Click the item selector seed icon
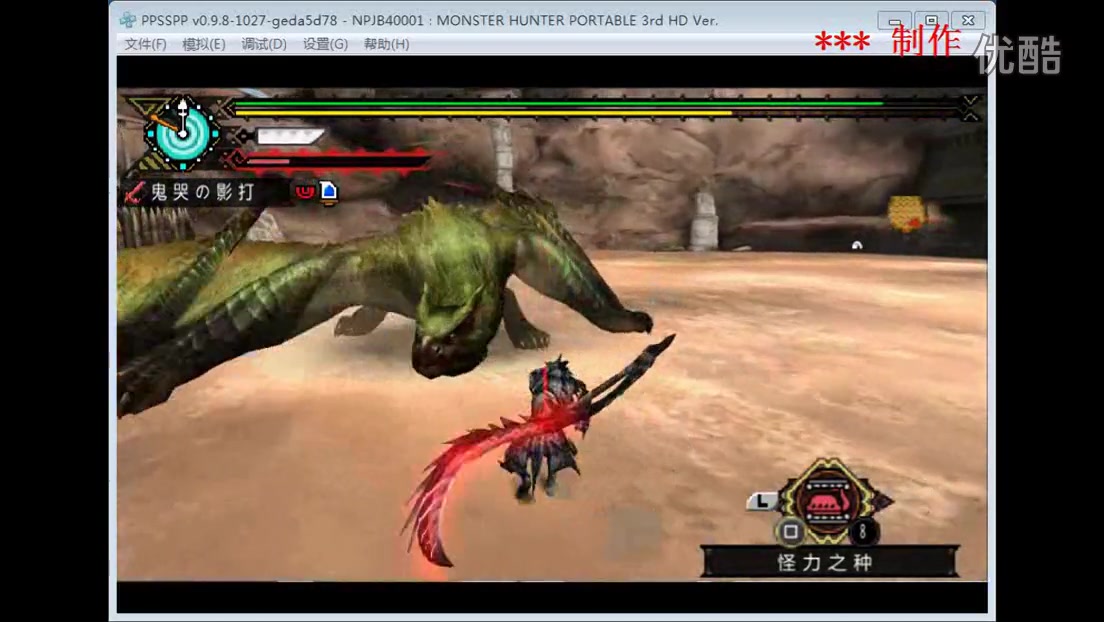This screenshot has width=1104, height=622. point(829,501)
